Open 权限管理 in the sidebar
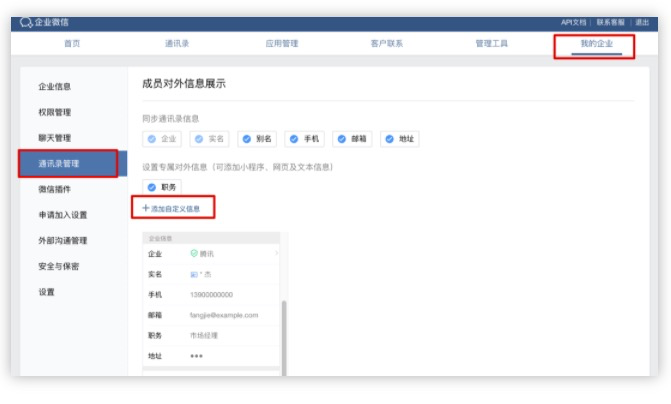The height and width of the screenshot is (404, 671). tap(54, 112)
